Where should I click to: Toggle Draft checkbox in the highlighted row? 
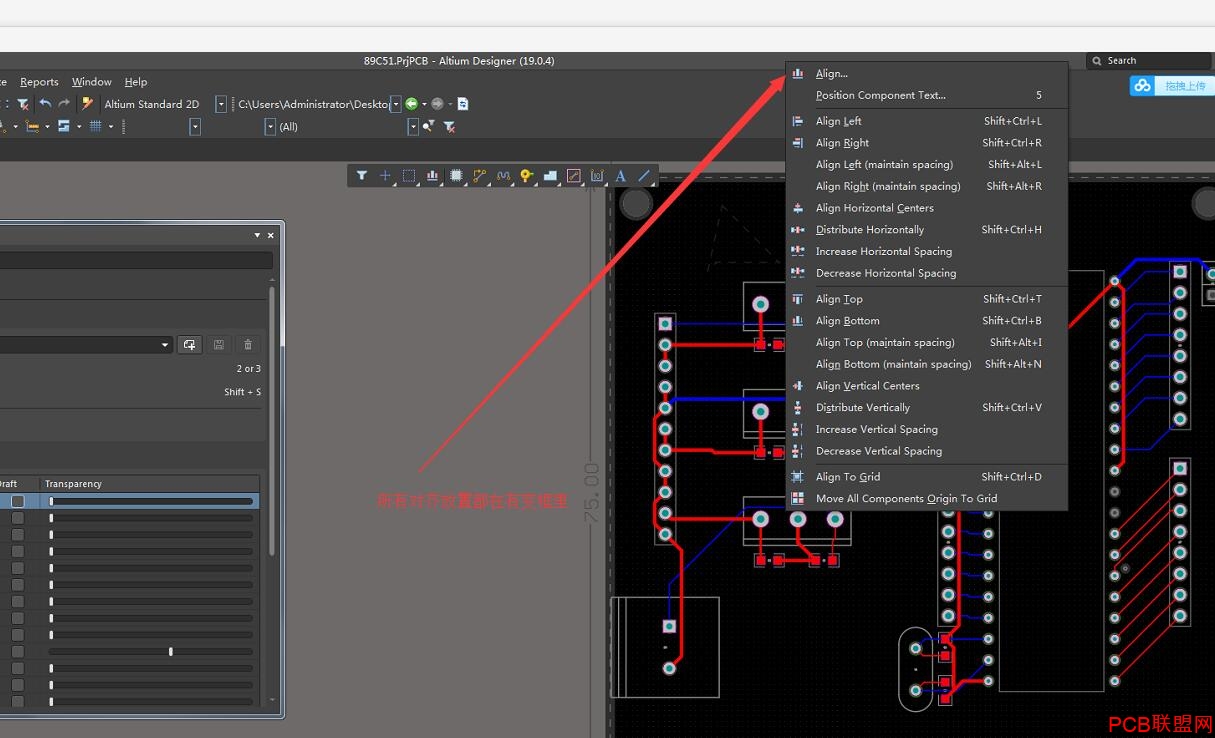tap(17, 501)
